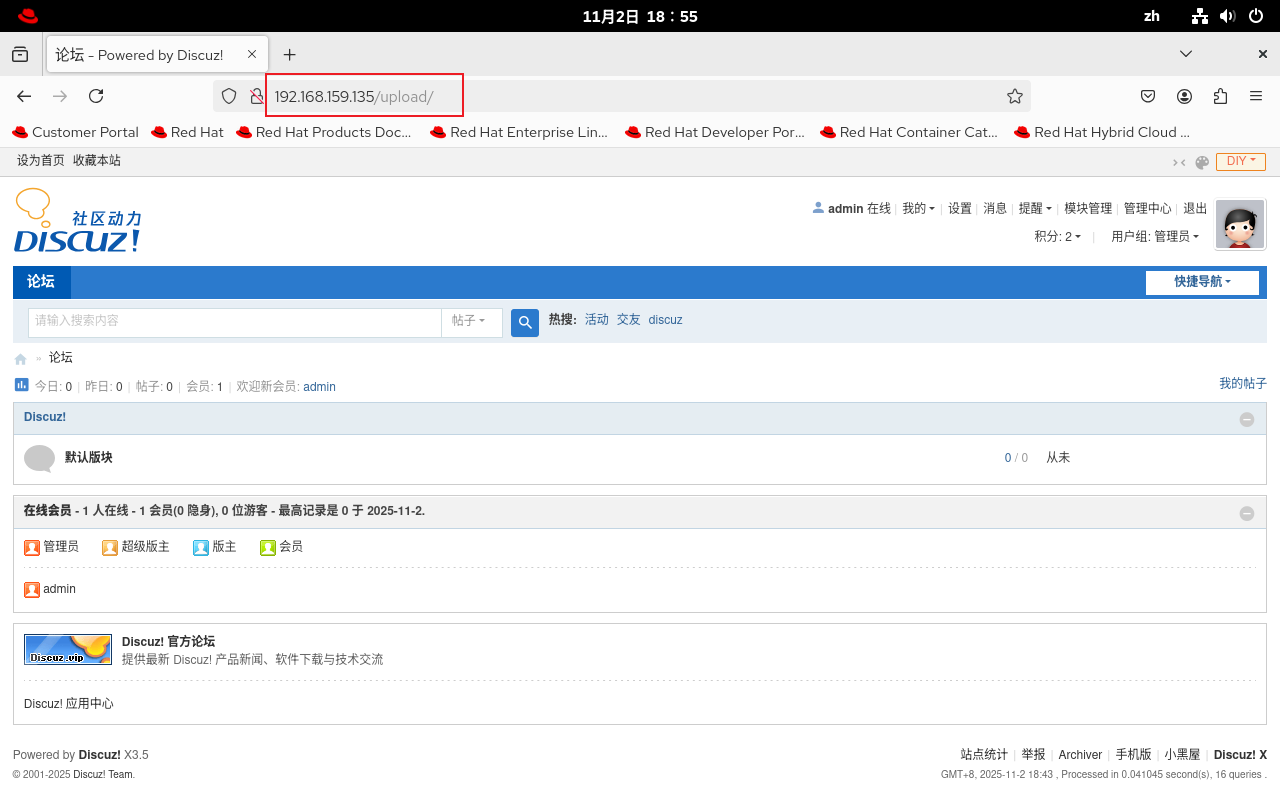Toggle the page width switch icon
The height and width of the screenshot is (800, 1280).
(x=1179, y=162)
